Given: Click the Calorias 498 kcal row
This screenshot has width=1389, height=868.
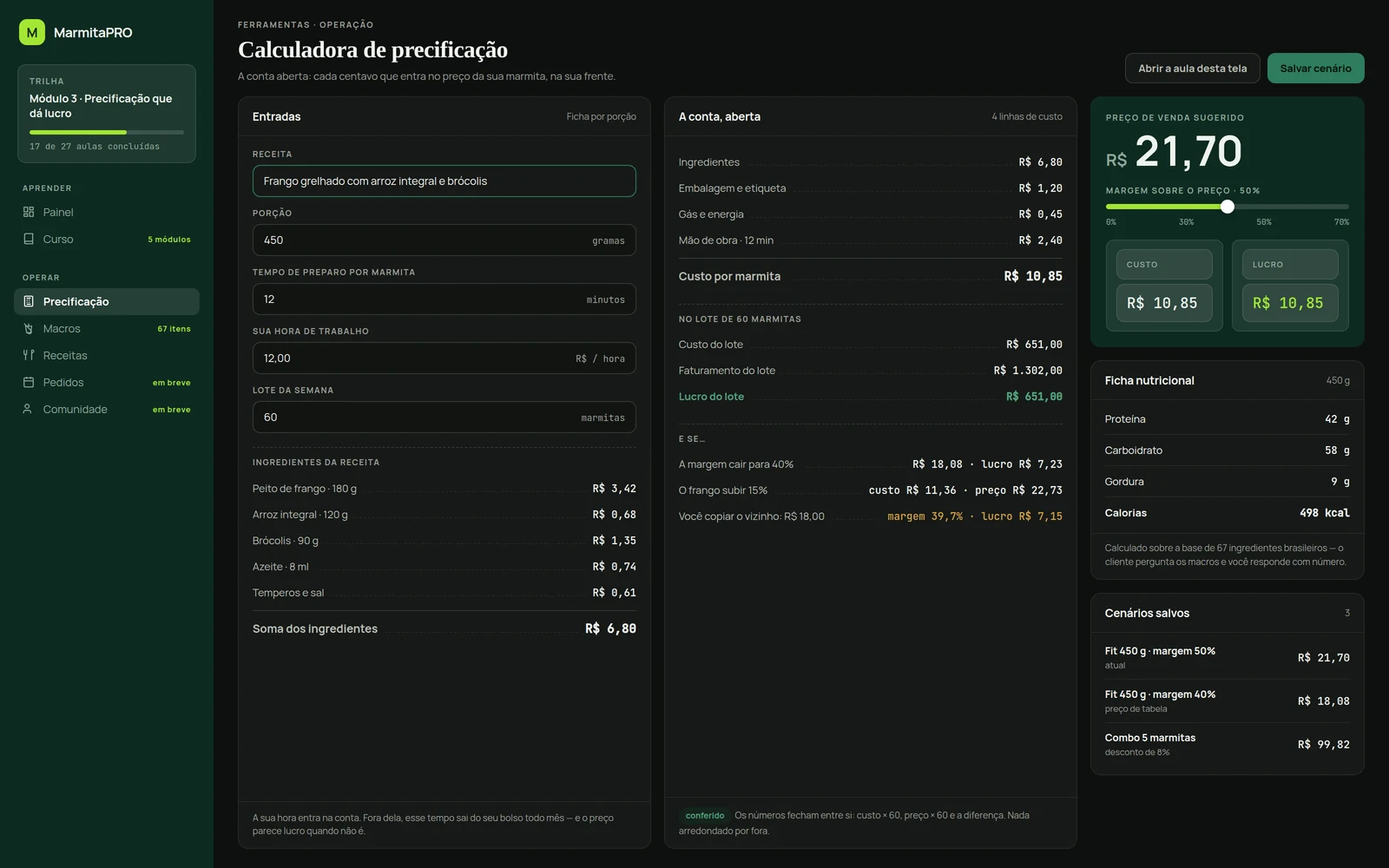Looking at the screenshot, I should point(1227,513).
